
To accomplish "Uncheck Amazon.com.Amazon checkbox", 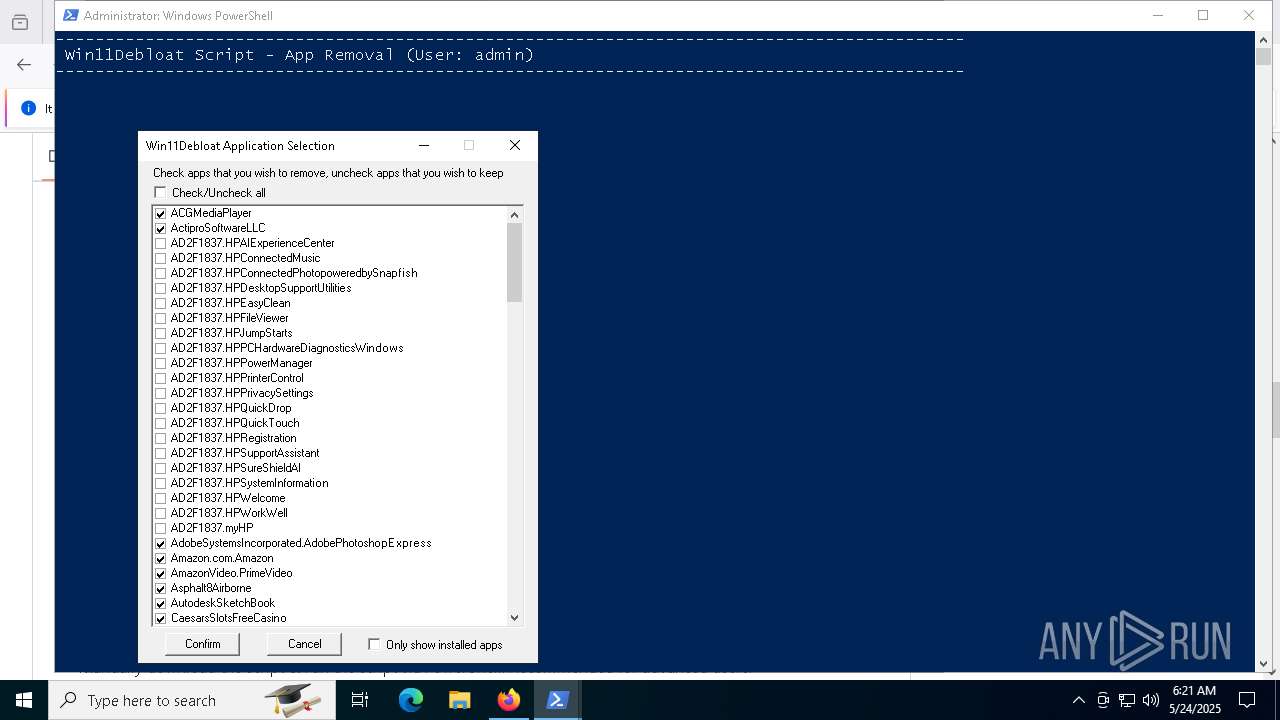I will coord(161,558).
